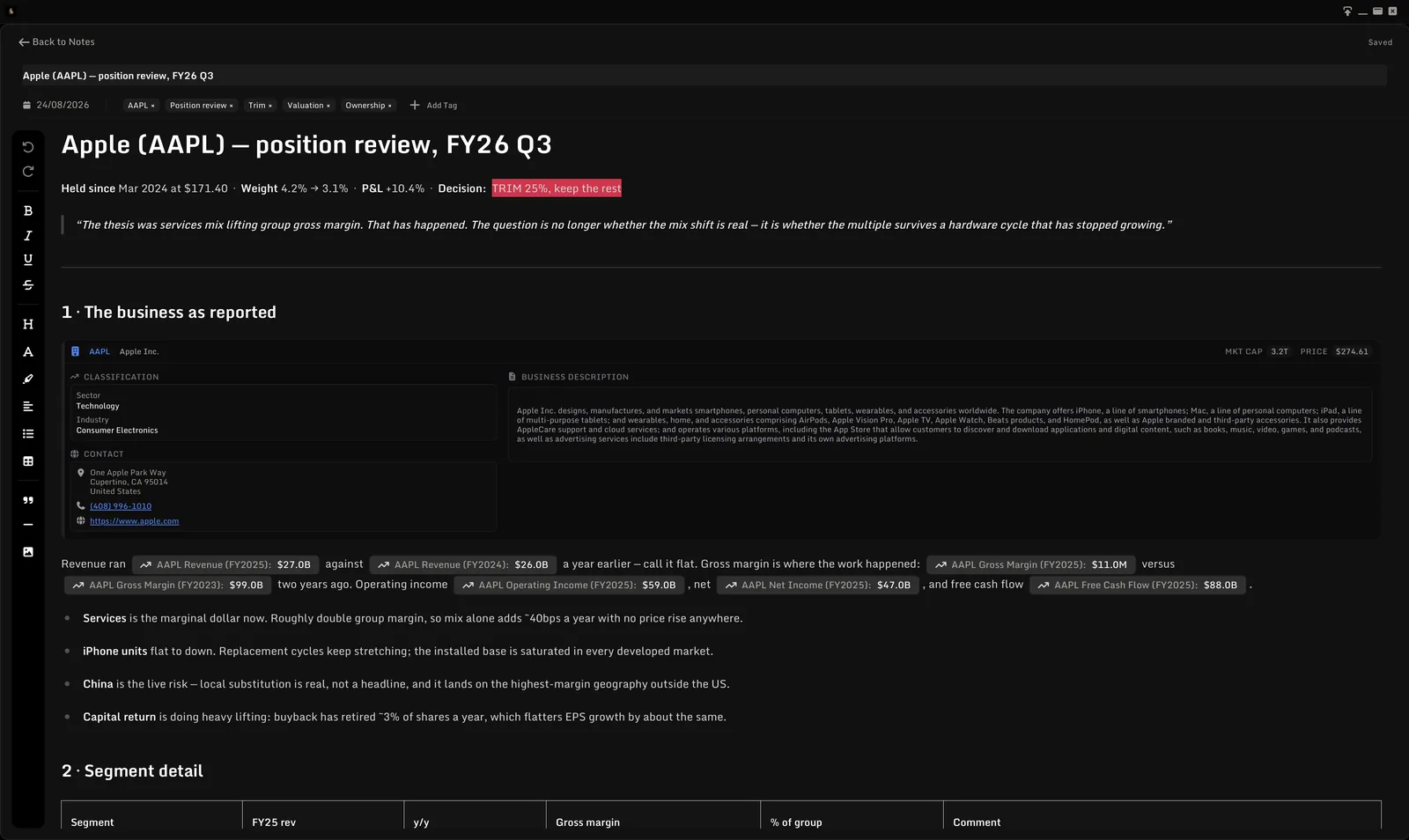The width and height of the screenshot is (1409, 840).
Task: Select the highlighter tool
Action: (28, 379)
